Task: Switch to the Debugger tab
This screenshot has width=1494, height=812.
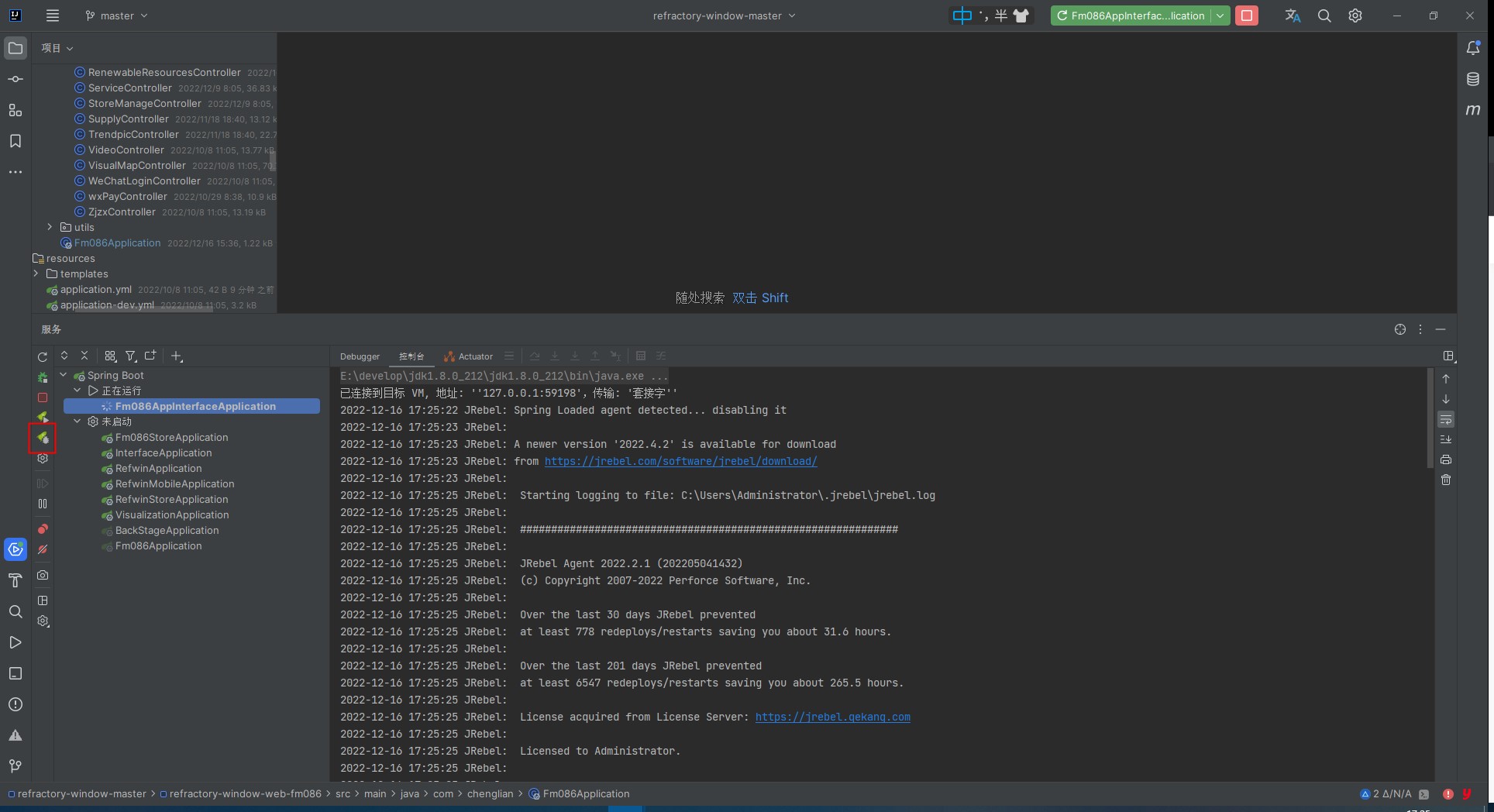Action: click(x=360, y=356)
